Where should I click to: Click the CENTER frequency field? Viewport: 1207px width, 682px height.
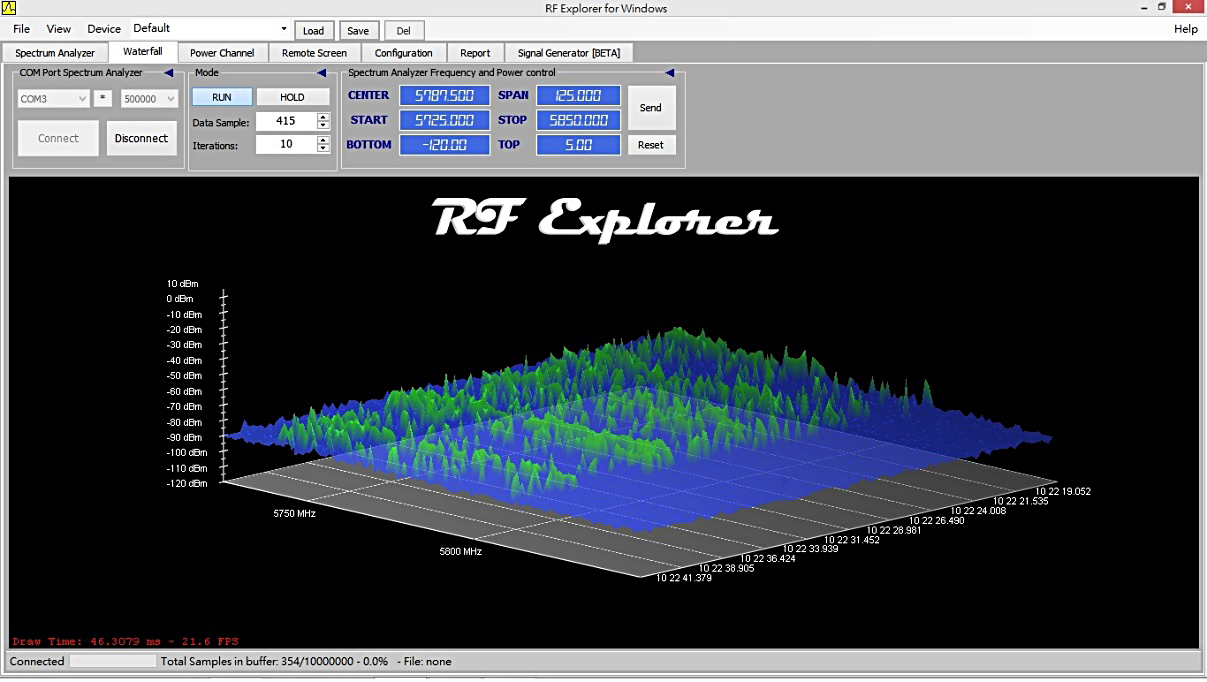445,96
